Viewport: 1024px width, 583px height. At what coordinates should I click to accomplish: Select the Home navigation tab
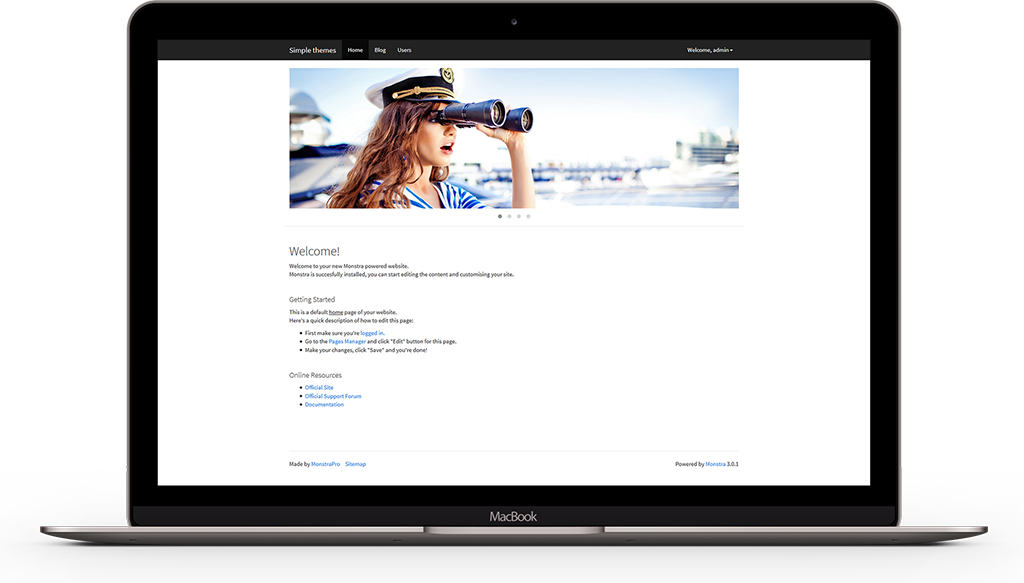(x=355, y=49)
